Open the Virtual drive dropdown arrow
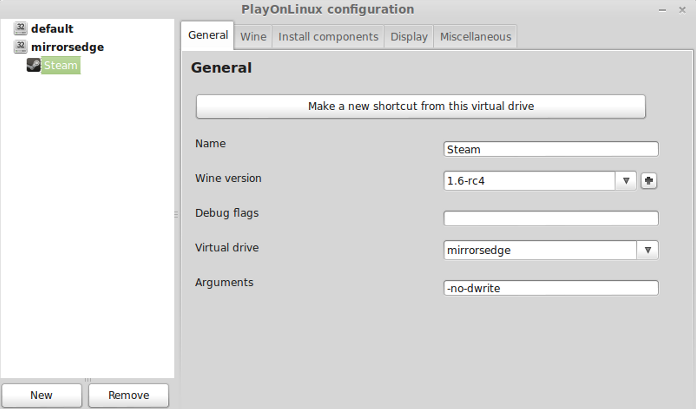This screenshot has width=696, height=409. point(648,250)
